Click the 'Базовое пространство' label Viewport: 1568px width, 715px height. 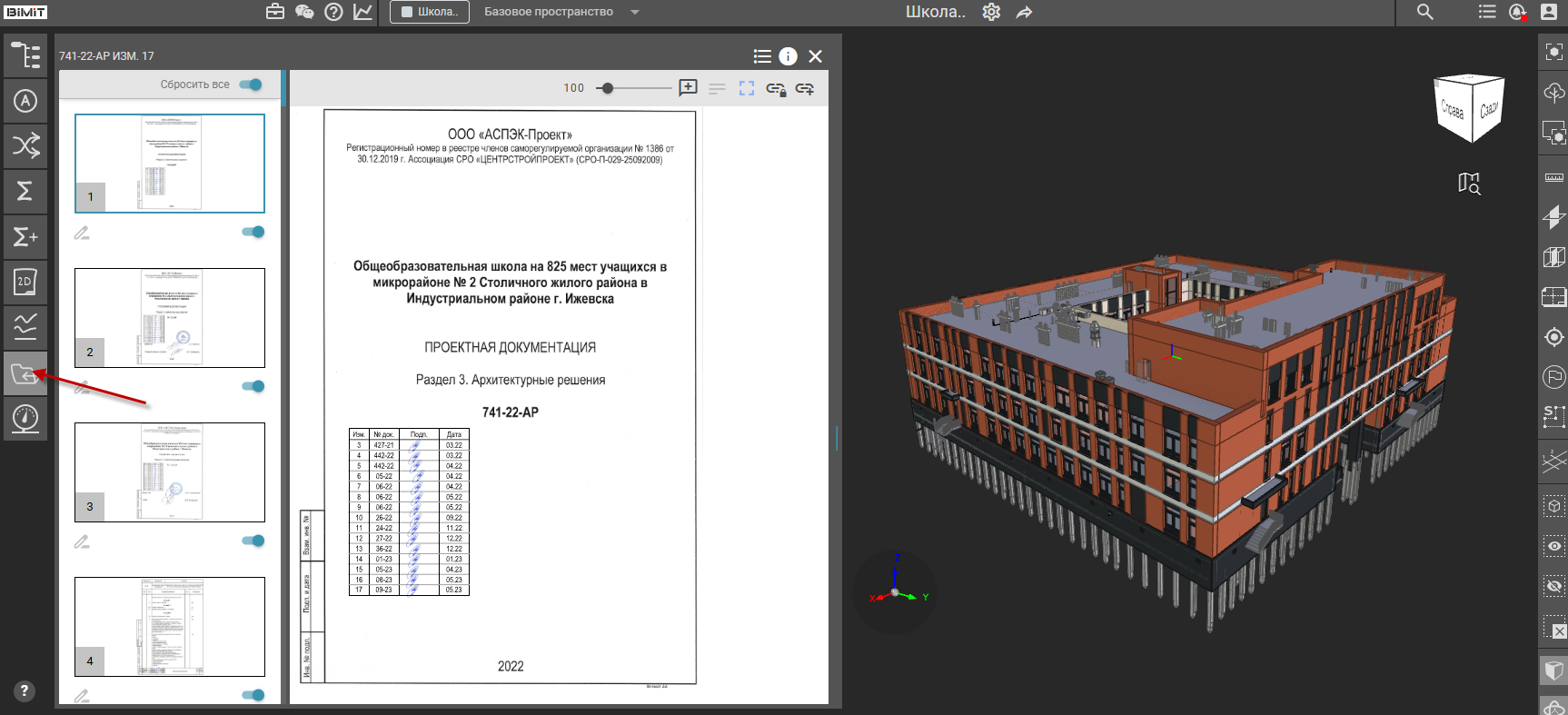(x=549, y=12)
